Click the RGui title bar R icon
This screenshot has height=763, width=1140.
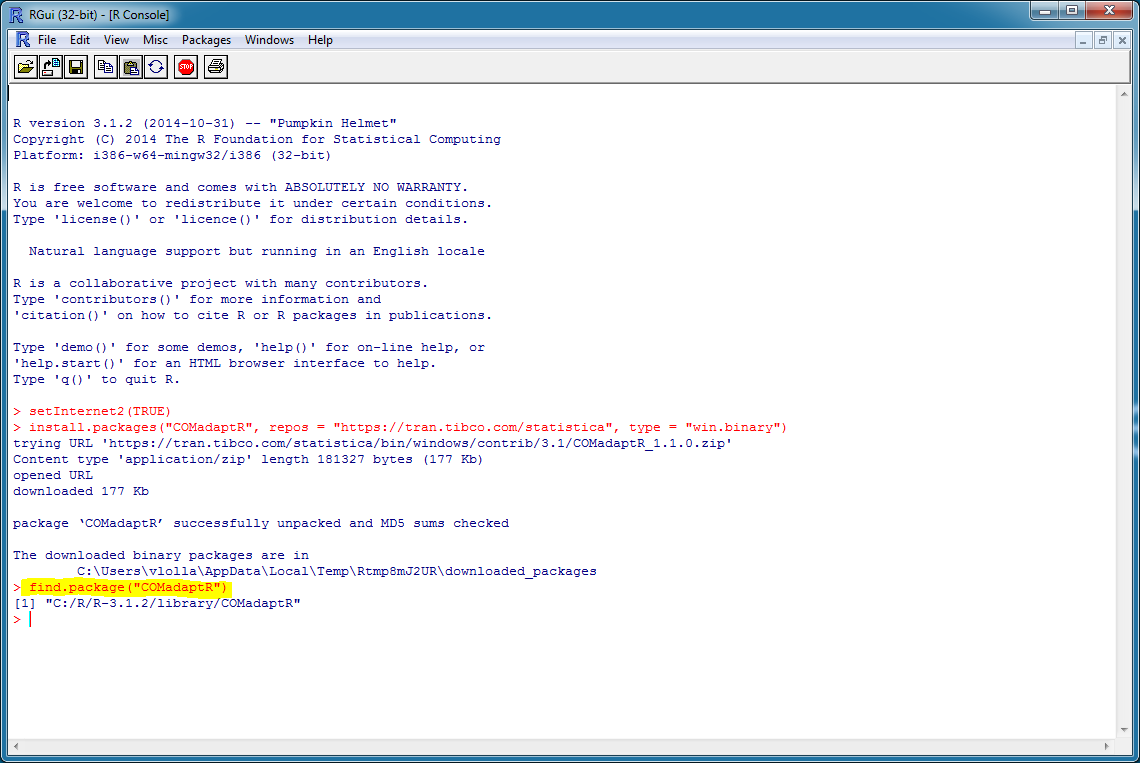(x=16, y=15)
